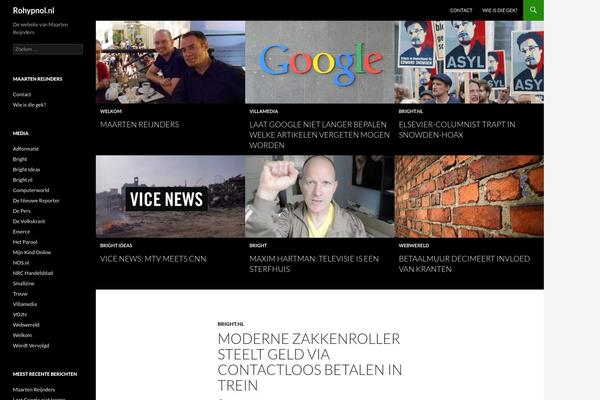
Task: Open the Google logo article thumbnail
Action: click(x=320, y=62)
